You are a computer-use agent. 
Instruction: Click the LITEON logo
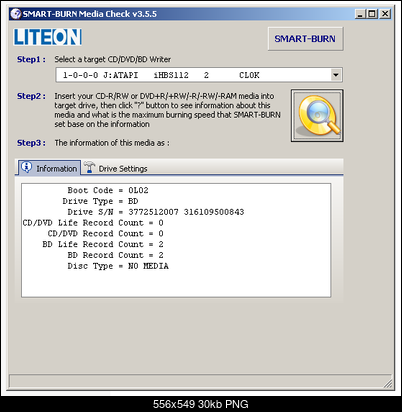coord(48,37)
